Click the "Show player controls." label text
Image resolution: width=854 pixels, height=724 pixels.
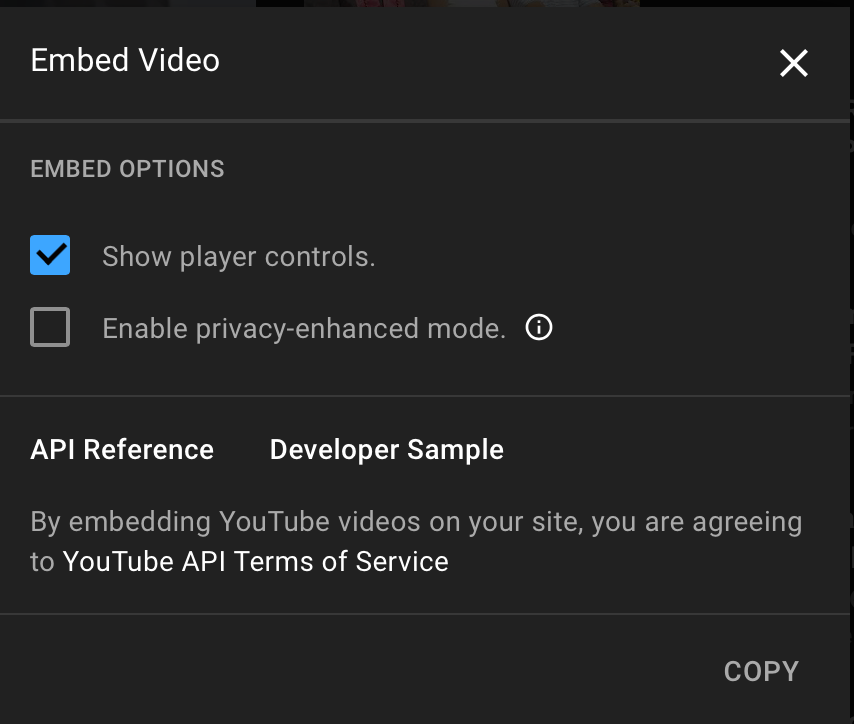click(x=238, y=257)
